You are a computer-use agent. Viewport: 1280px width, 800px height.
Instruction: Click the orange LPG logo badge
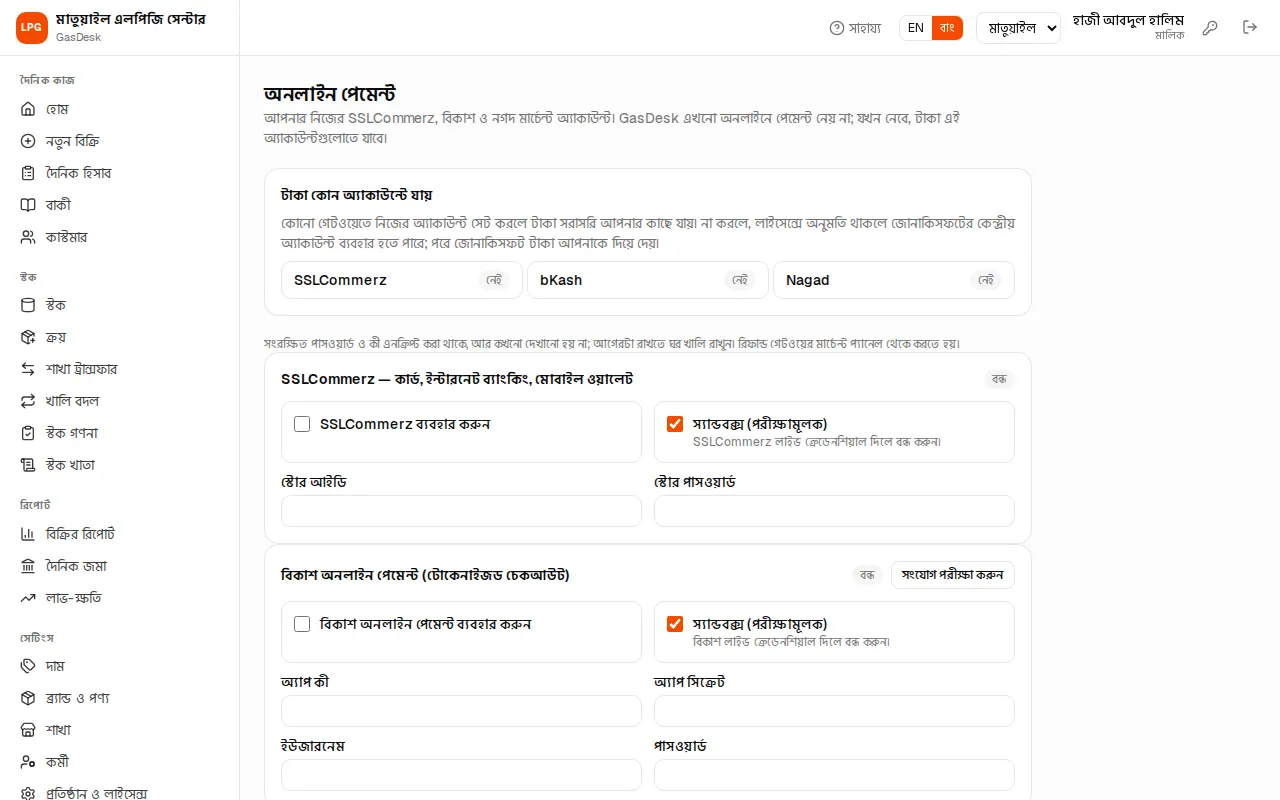pos(32,28)
